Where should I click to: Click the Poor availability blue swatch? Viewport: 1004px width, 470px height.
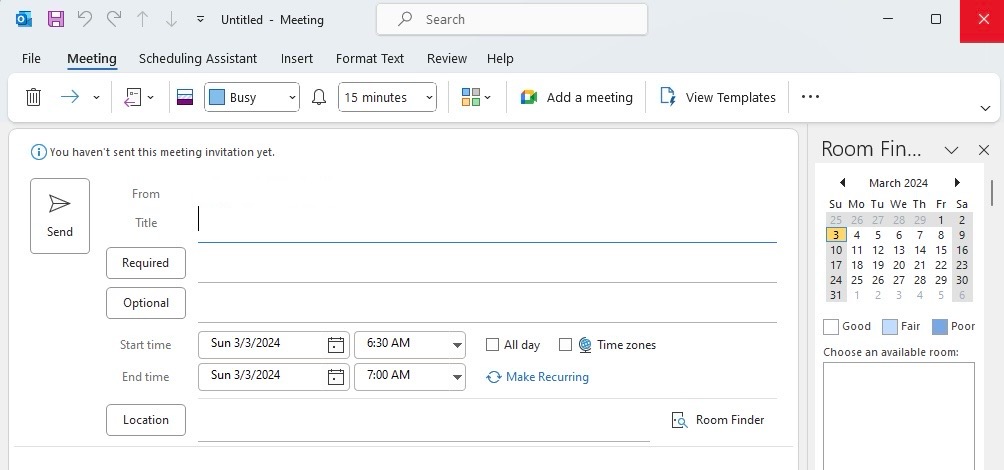pyautogui.click(x=939, y=327)
